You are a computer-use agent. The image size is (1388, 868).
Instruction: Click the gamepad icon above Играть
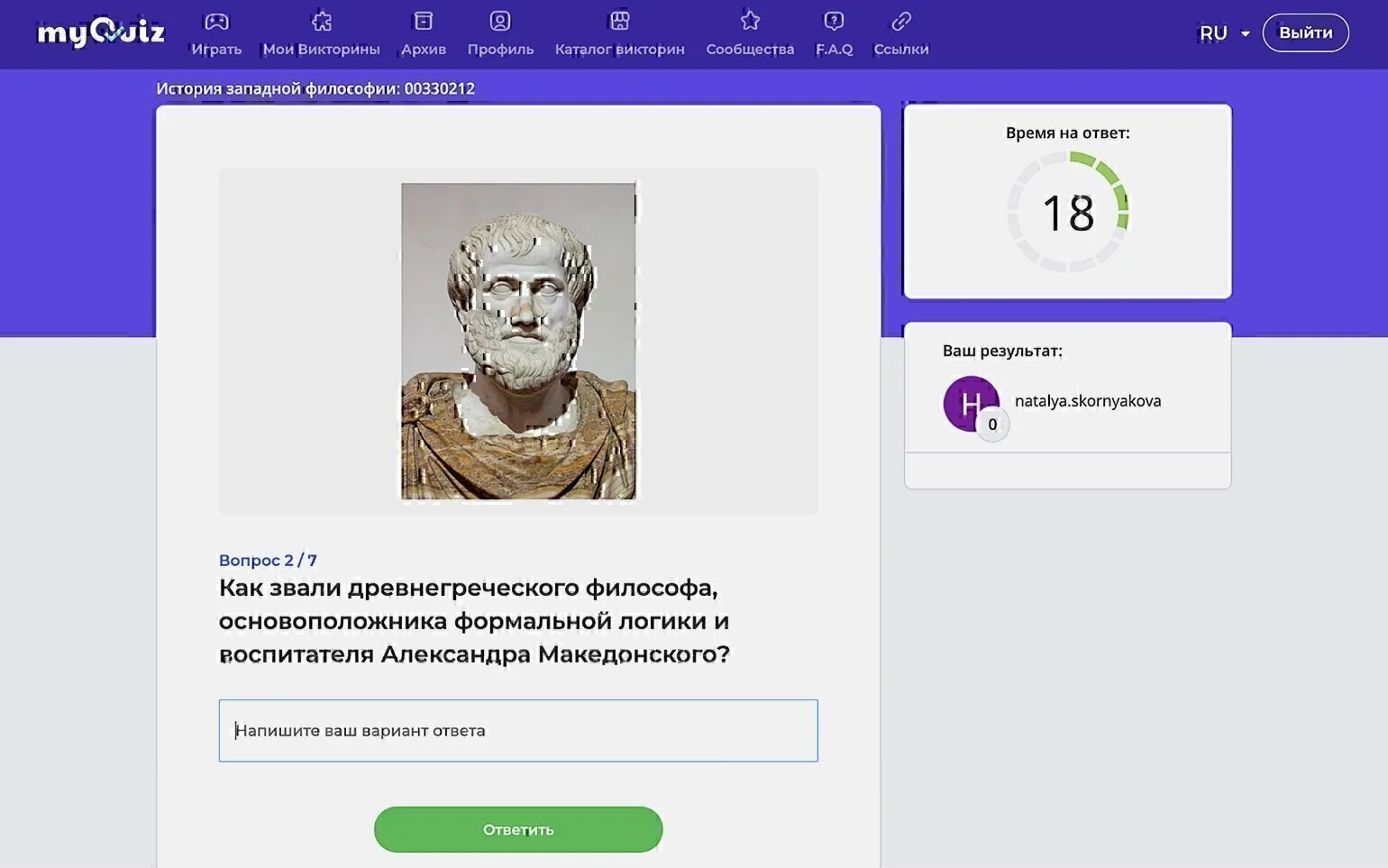pyautogui.click(x=216, y=21)
